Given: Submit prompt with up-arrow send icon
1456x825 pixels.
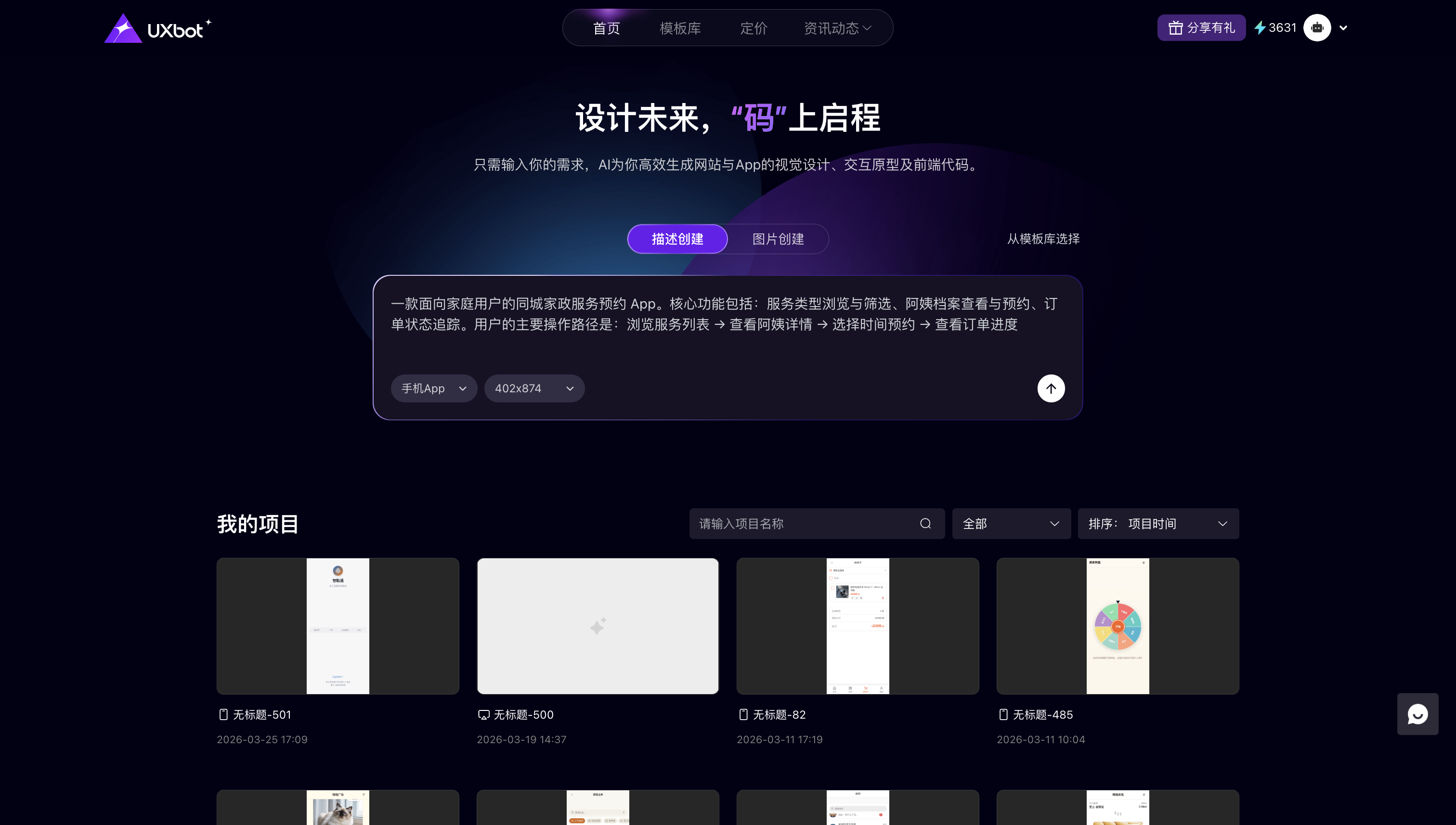Looking at the screenshot, I should click(x=1051, y=388).
